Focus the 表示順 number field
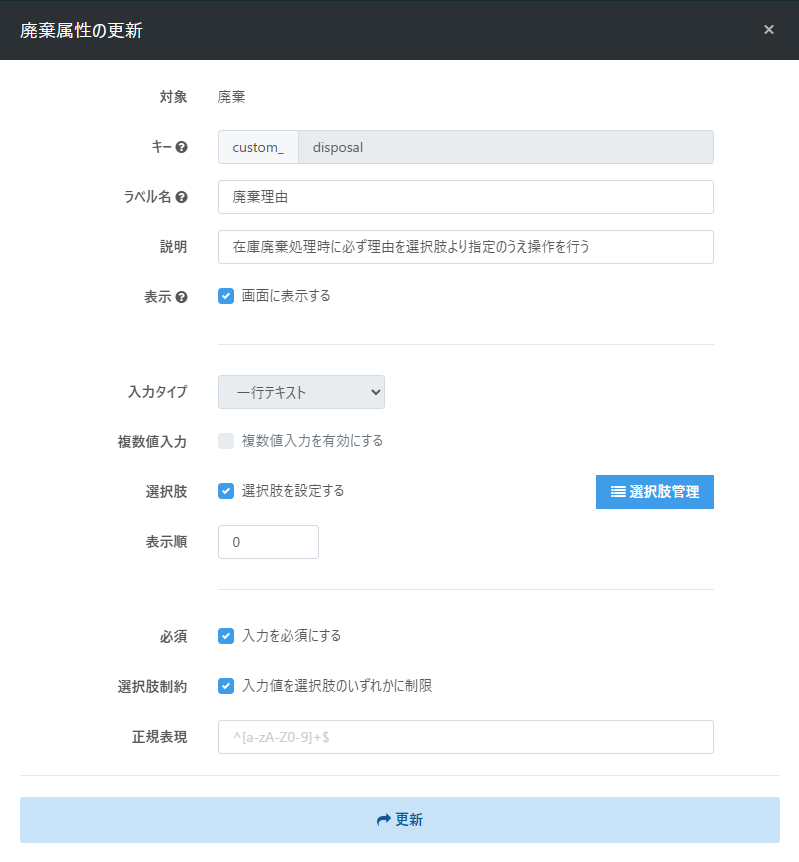799x862 pixels. pyautogui.click(x=268, y=542)
